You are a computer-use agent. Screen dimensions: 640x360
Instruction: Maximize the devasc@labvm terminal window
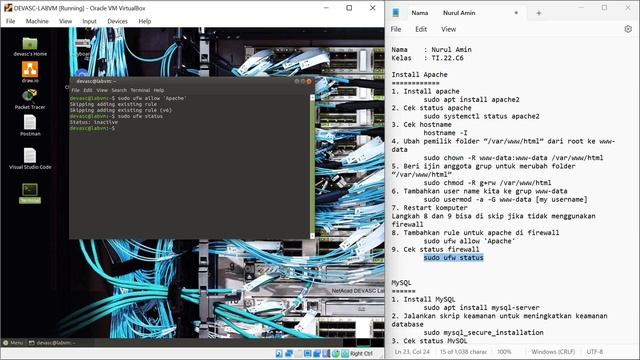coord(303,81)
